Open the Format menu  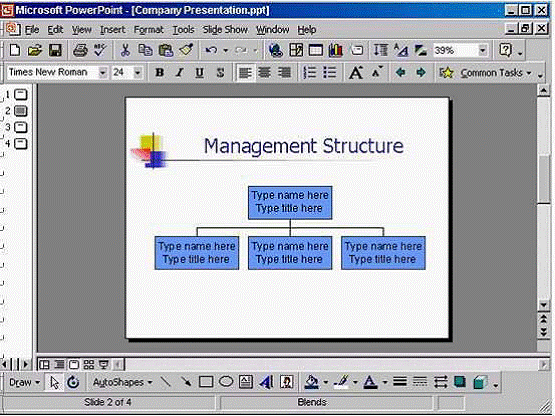tap(148, 30)
